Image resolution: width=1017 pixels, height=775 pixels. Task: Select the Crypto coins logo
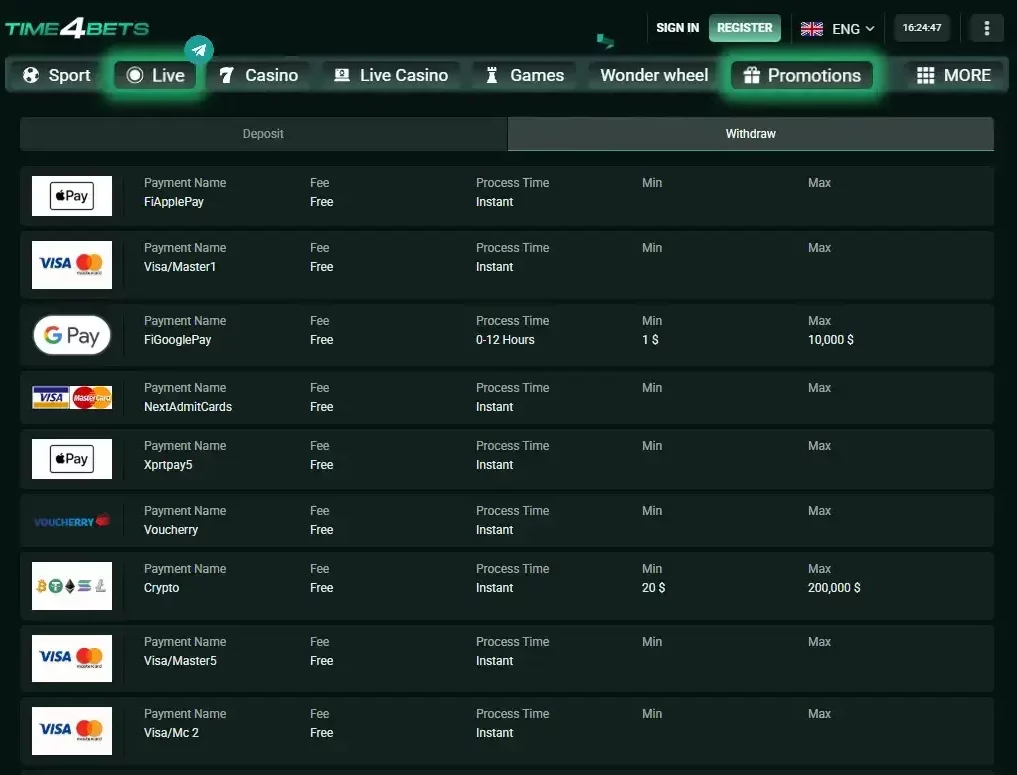coord(72,586)
